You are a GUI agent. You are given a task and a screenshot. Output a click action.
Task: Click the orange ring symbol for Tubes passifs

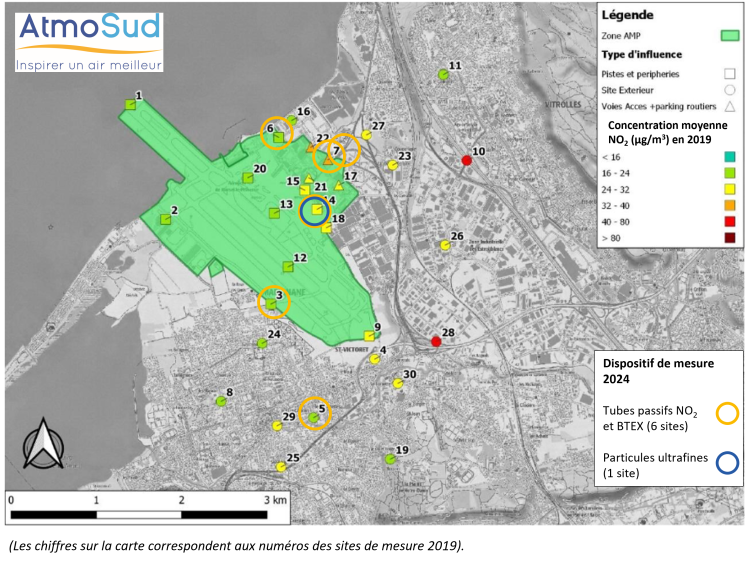point(727,413)
